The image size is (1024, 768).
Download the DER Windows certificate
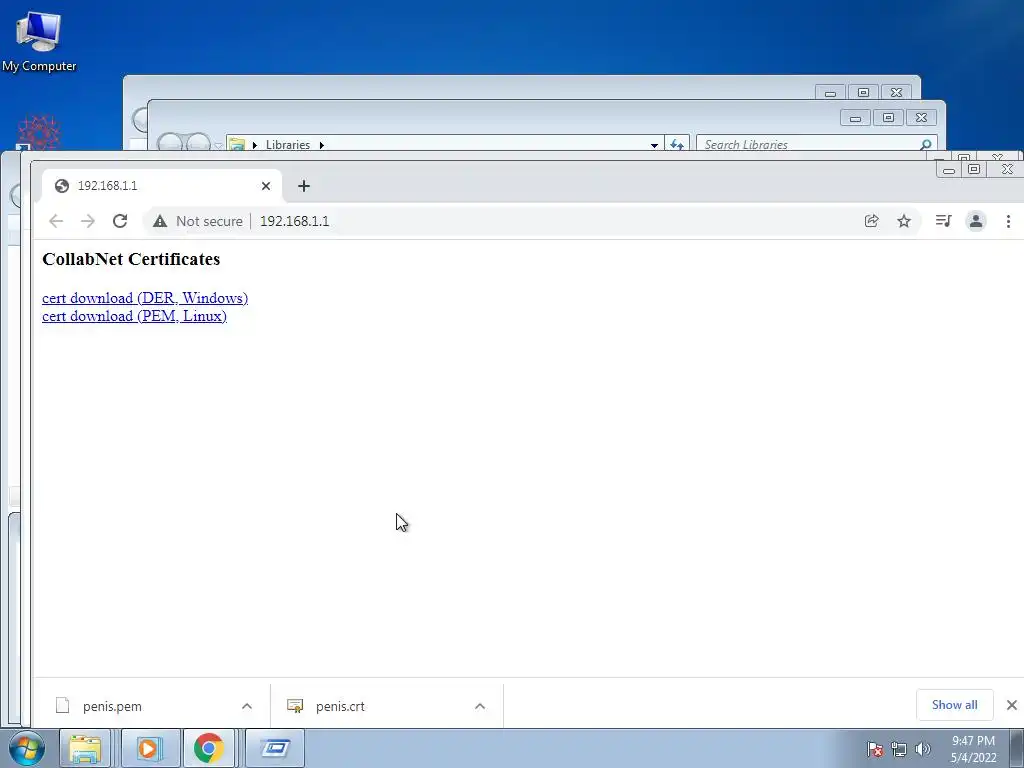tap(145, 298)
